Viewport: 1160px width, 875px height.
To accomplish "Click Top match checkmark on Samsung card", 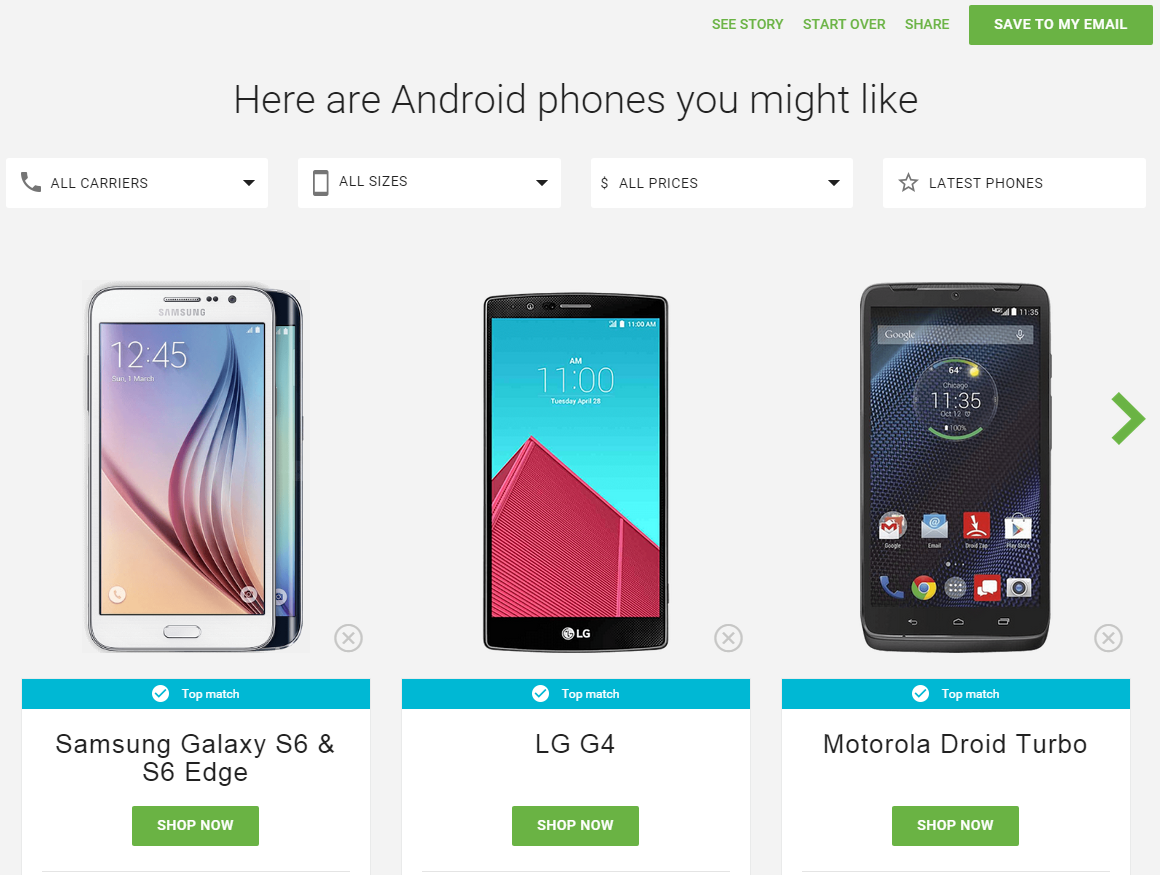I will click(161, 694).
